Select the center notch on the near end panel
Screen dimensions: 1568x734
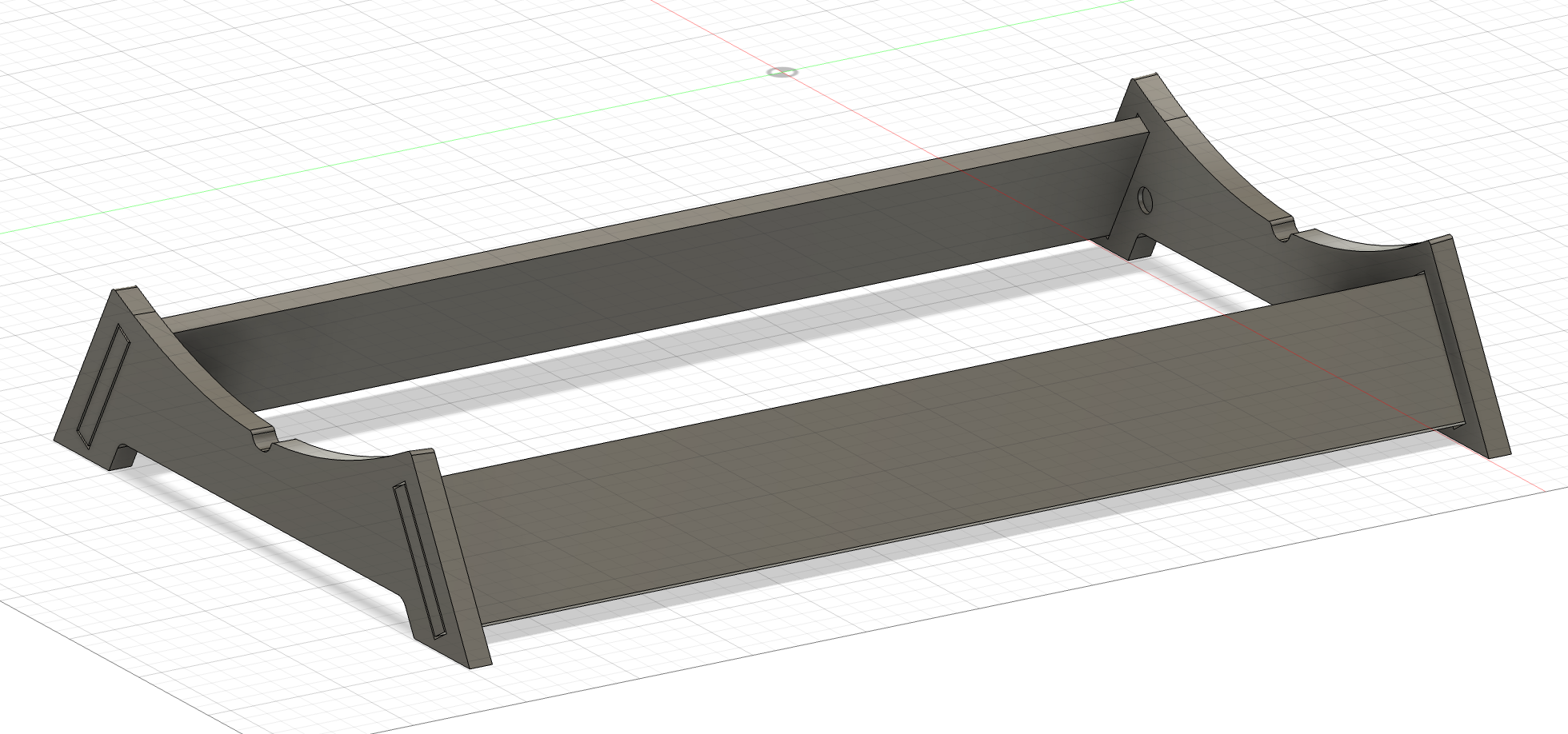[x=263, y=441]
